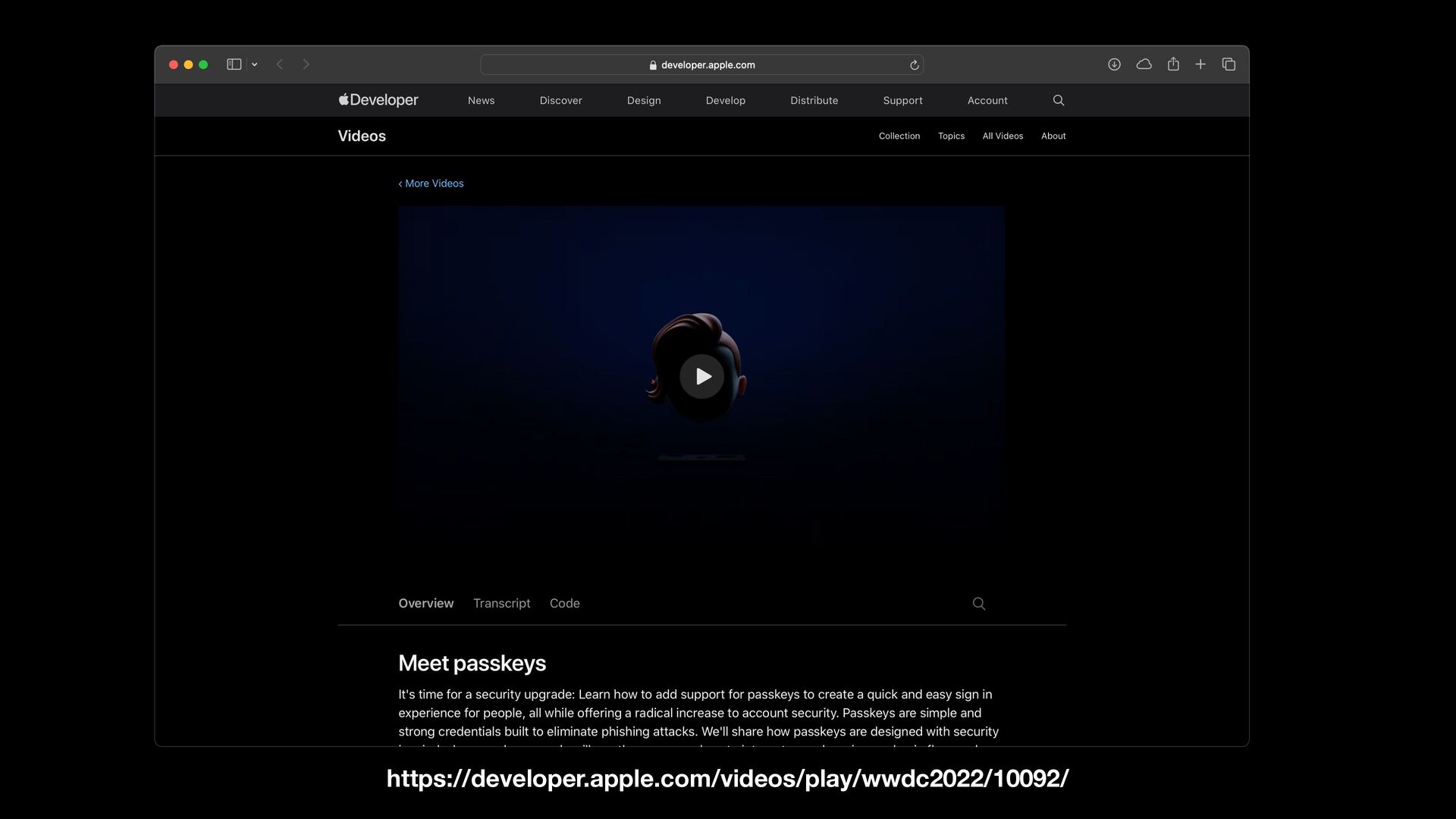Open the Share sheet icon
Image resolution: width=1456 pixels, height=819 pixels.
pyautogui.click(x=1173, y=64)
